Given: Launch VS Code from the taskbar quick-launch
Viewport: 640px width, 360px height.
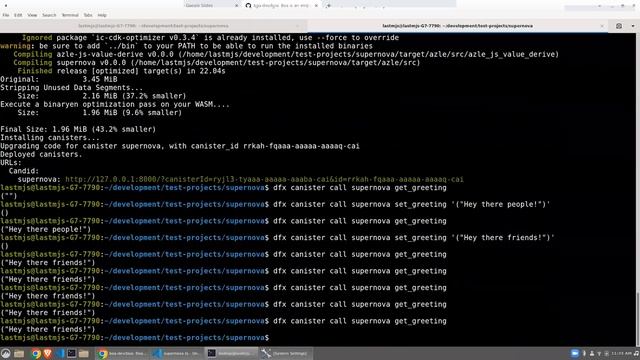Looking at the screenshot, I should click(60, 353).
